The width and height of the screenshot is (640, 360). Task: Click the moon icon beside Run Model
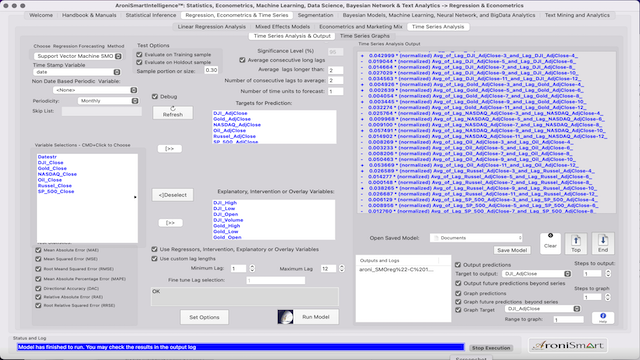point(285,317)
